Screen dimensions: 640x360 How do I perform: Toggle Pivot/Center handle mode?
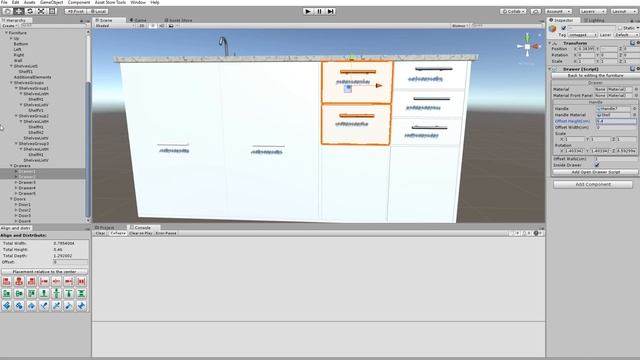pyautogui.click(x=75, y=11)
